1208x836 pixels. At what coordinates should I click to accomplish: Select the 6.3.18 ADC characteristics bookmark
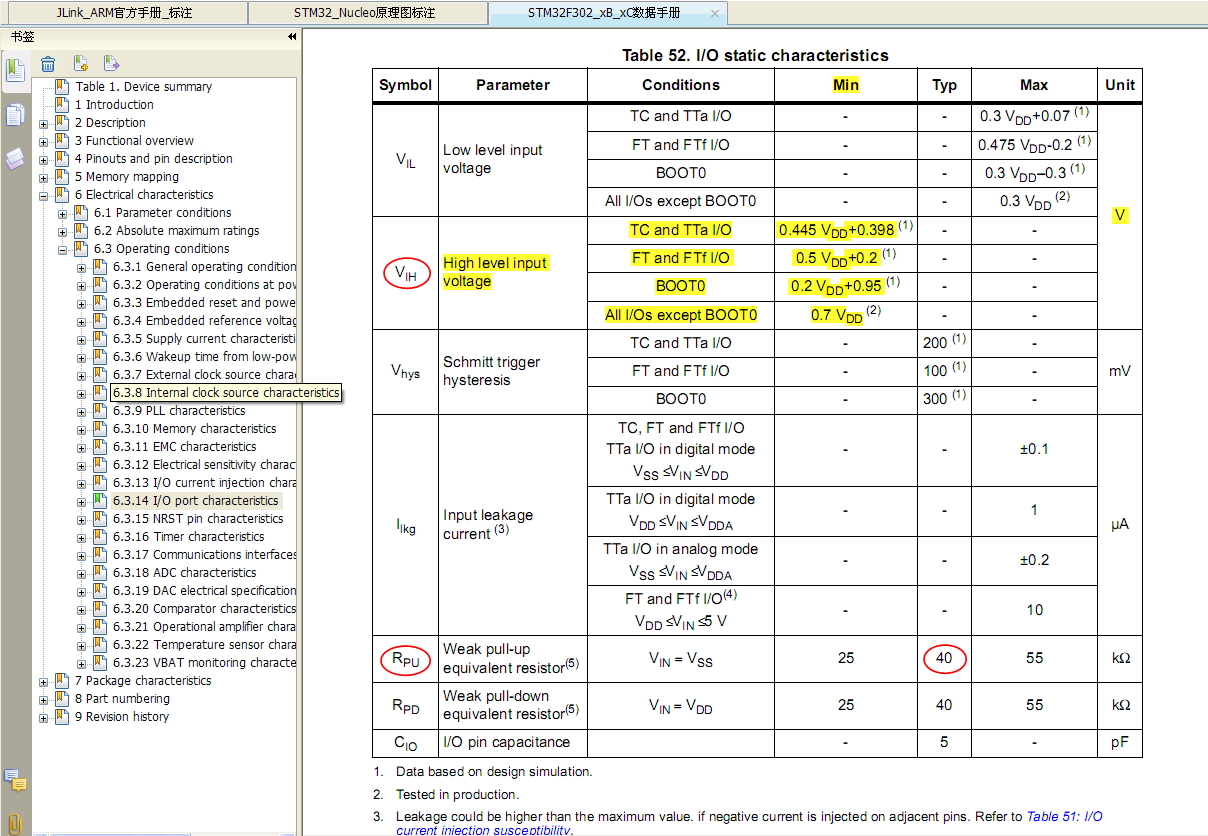185,573
